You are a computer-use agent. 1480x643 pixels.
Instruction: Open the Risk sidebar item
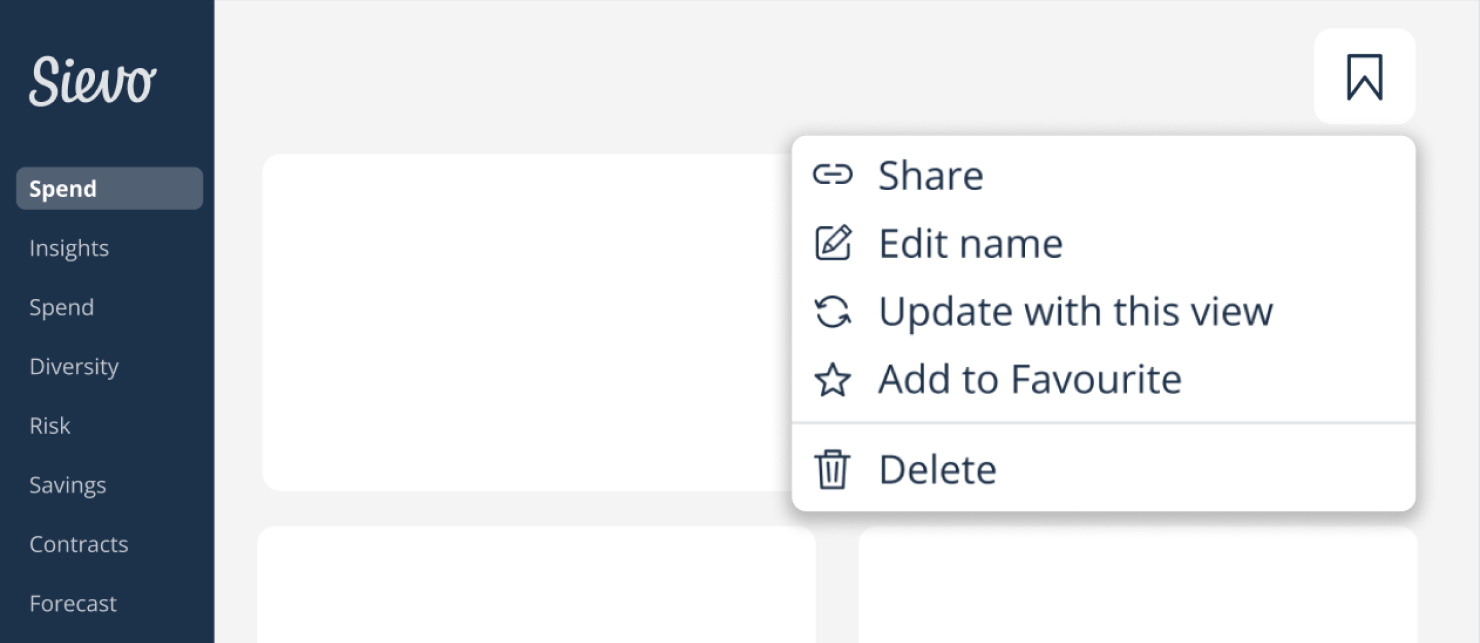[50, 426]
